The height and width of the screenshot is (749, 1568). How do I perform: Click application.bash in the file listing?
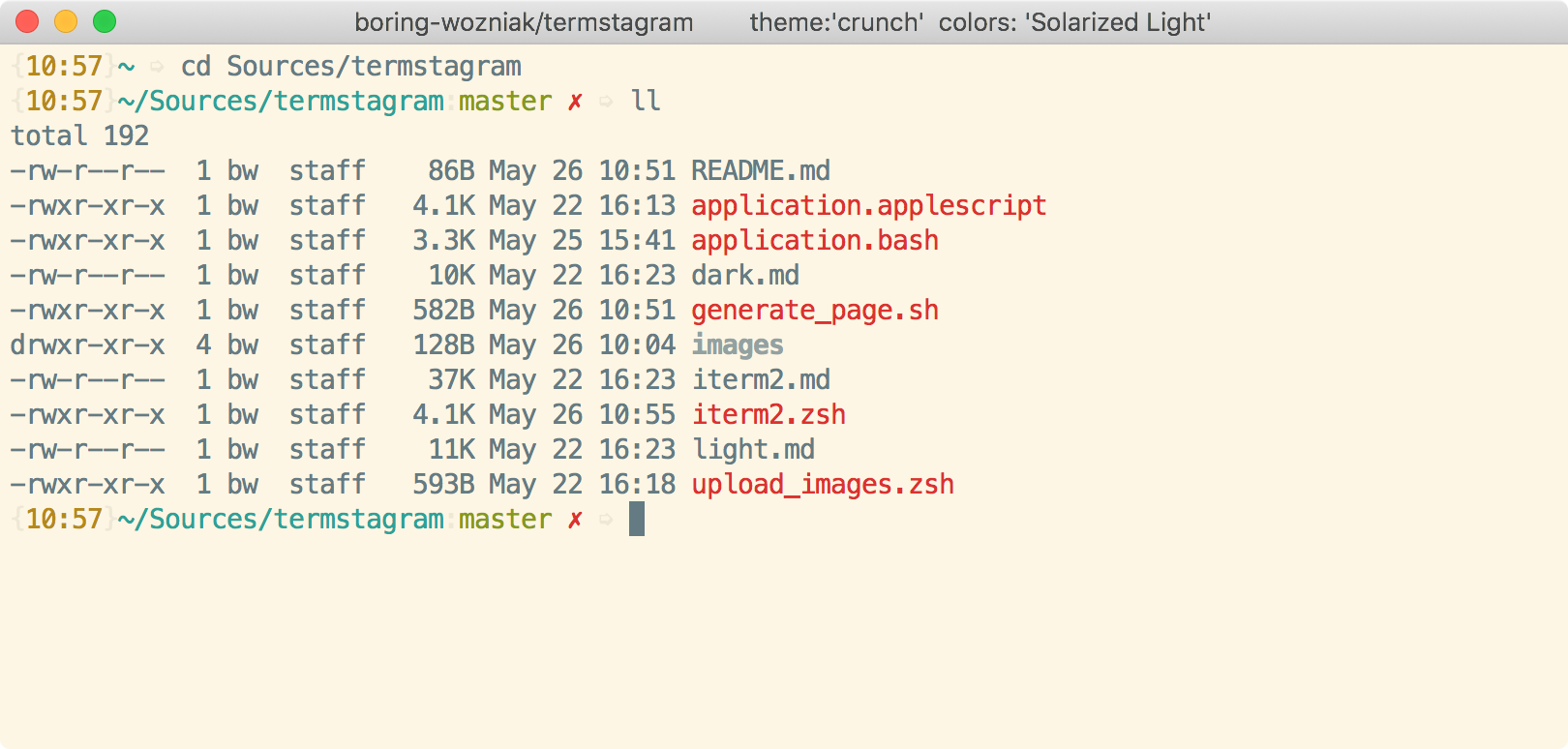pyautogui.click(x=815, y=241)
